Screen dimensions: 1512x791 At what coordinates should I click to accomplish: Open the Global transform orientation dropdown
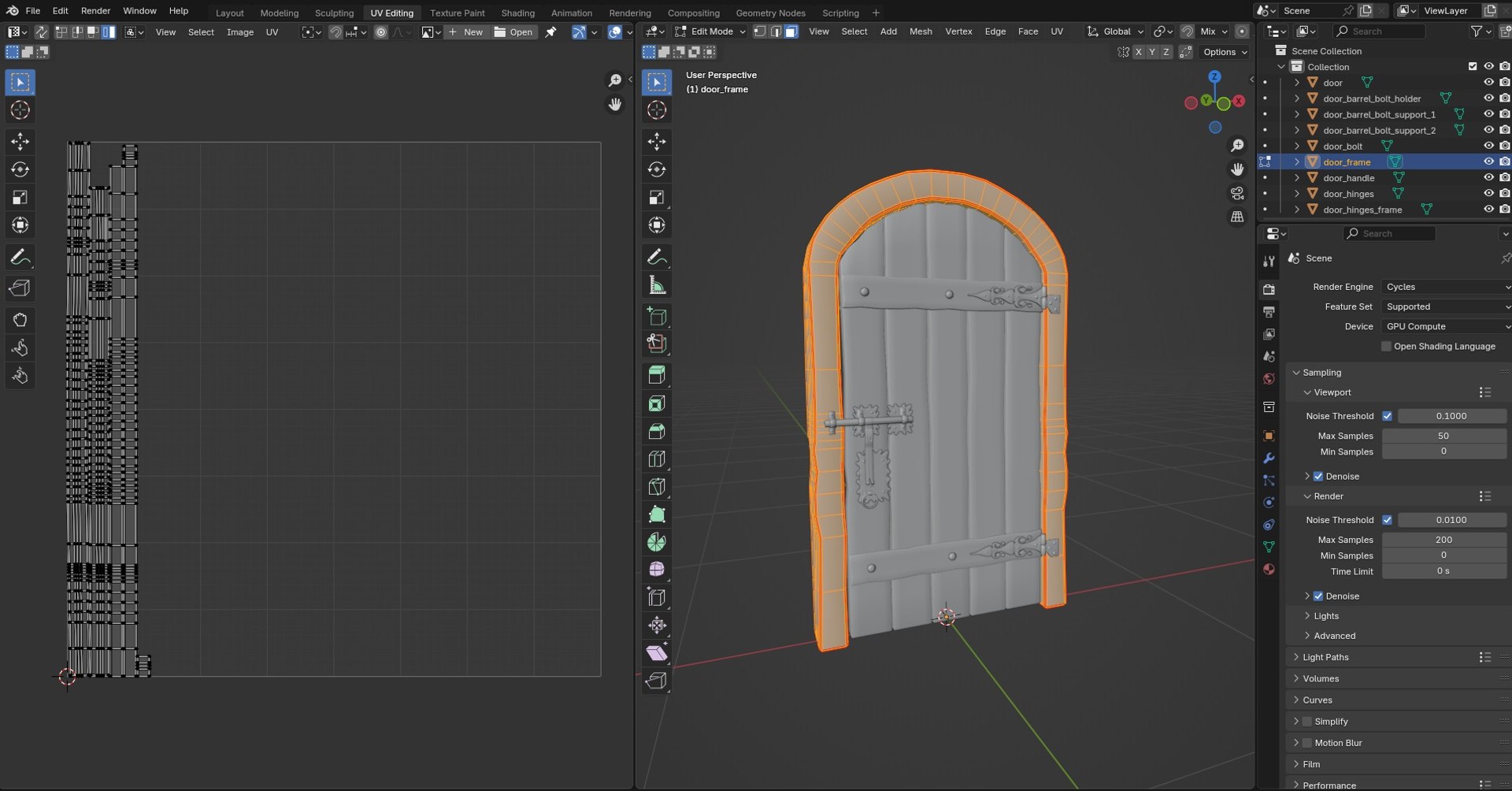click(x=1115, y=32)
